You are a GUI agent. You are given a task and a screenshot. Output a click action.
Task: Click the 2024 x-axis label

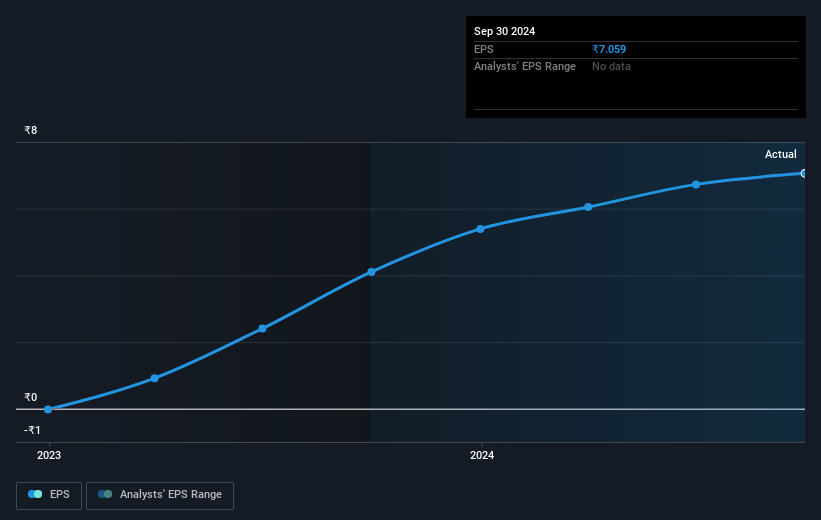tap(482, 456)
